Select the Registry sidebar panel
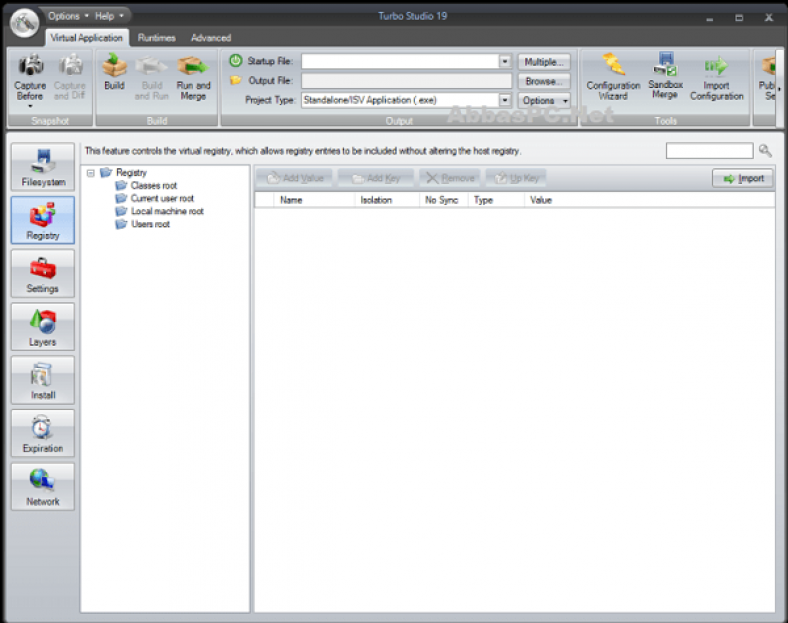788x623 pixels. point(43,220)
